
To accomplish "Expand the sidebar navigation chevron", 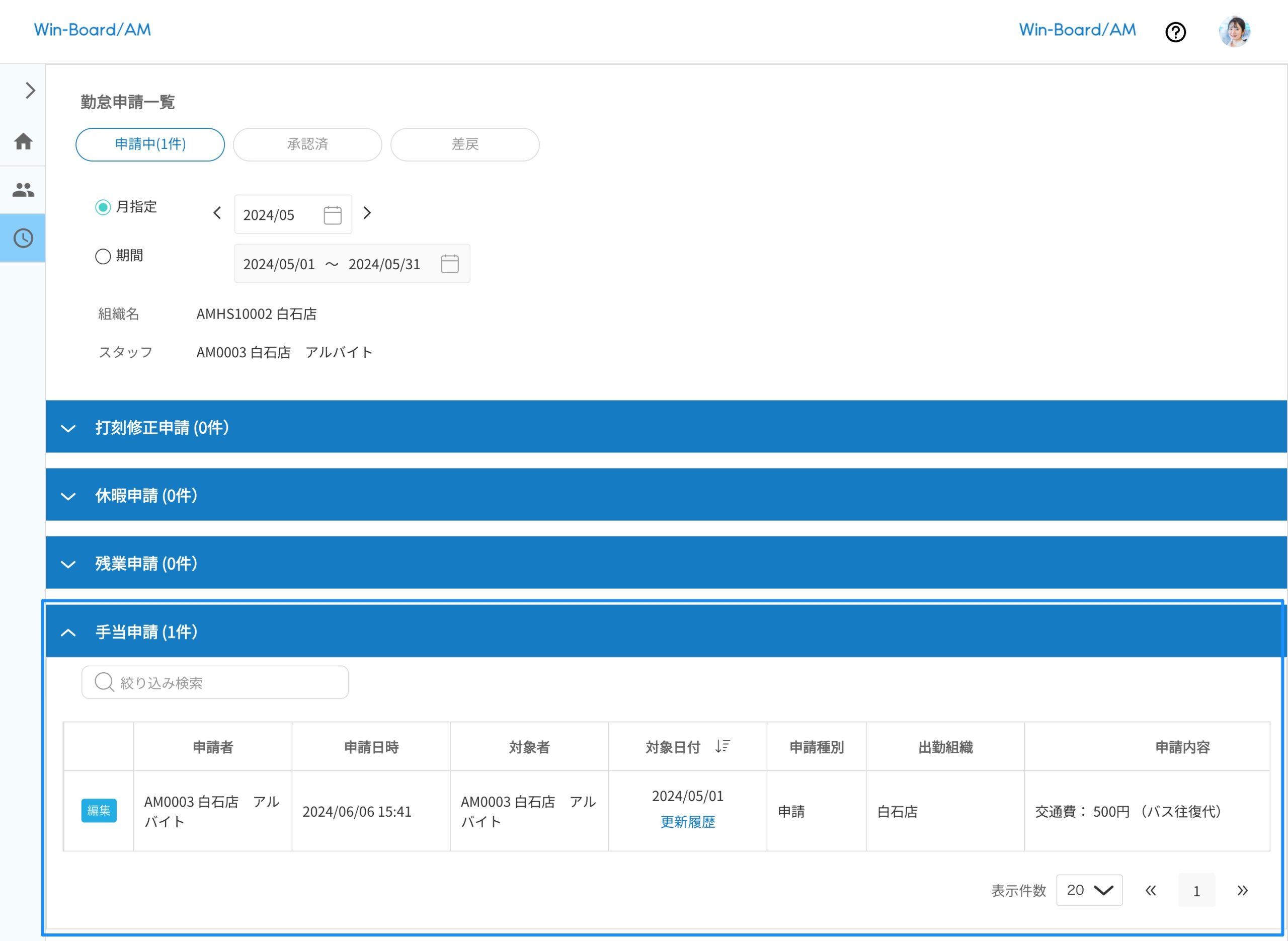I will coord(30,90).
